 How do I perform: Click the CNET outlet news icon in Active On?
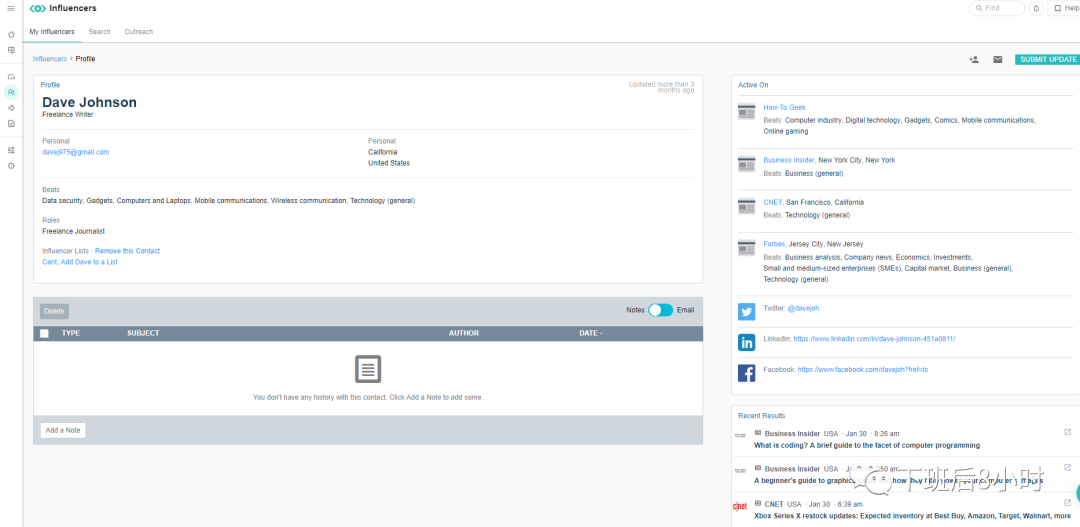click(747, 206)
